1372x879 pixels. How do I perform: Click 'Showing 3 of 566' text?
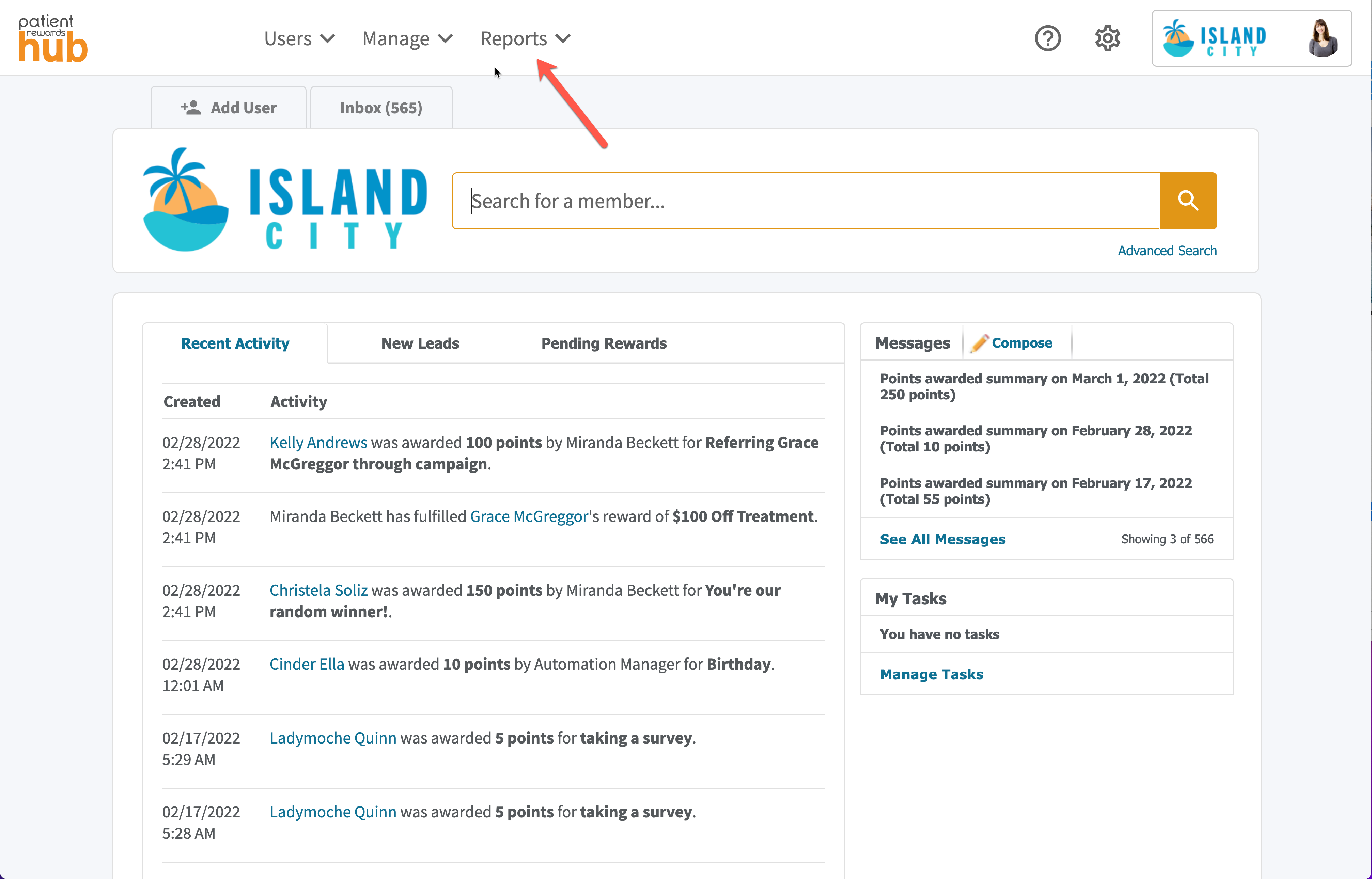(1167, 539)
